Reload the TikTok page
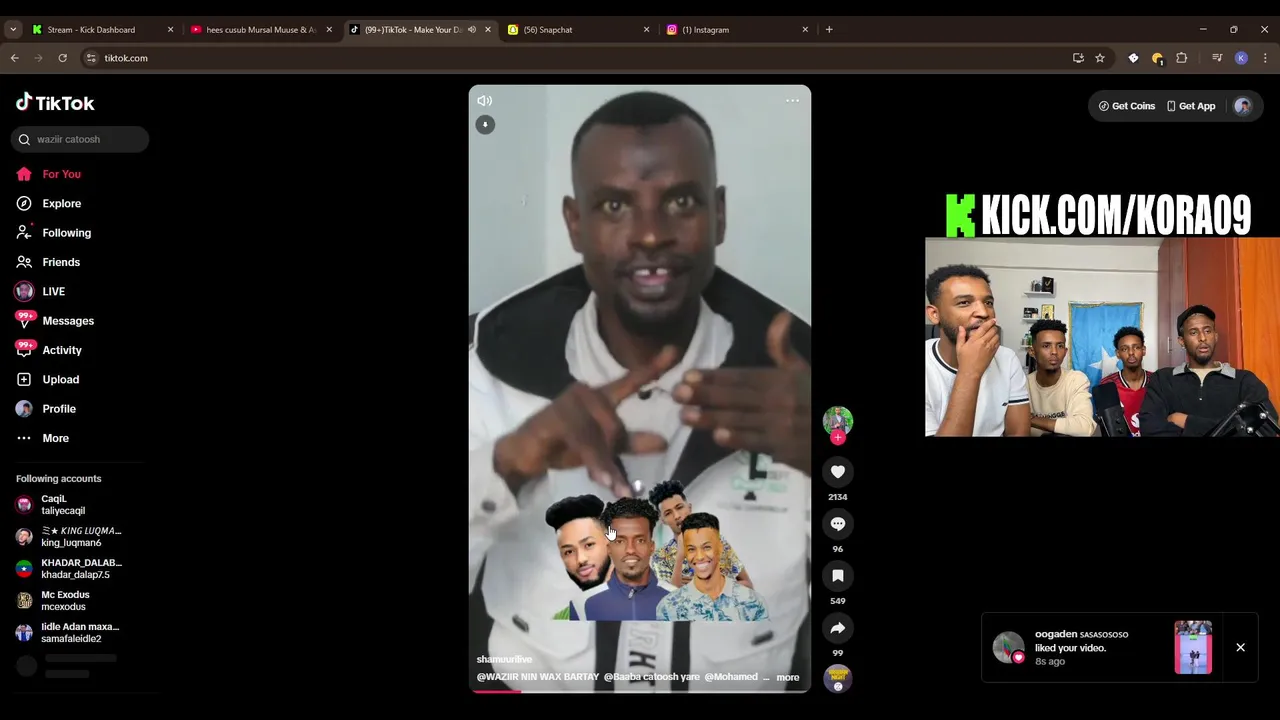This screenshot has height=720, width=1280. pyautogui.click(x=62, y=58)
